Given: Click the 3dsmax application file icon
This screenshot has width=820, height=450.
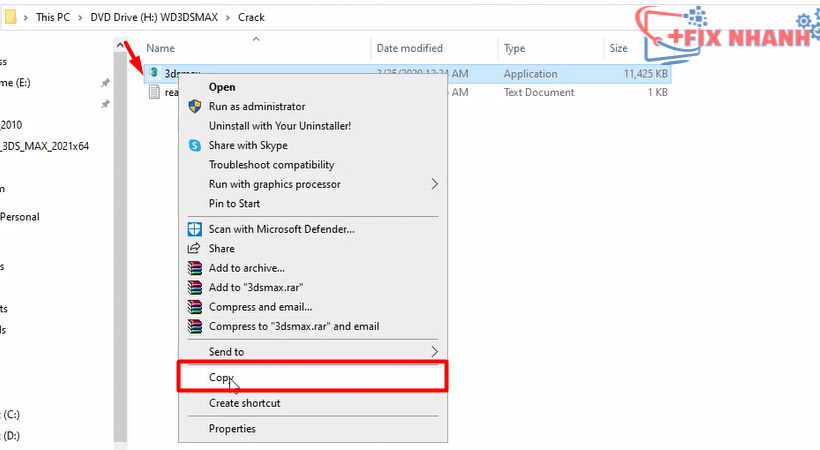Looking at the screenshot, I should pos(154,73).
